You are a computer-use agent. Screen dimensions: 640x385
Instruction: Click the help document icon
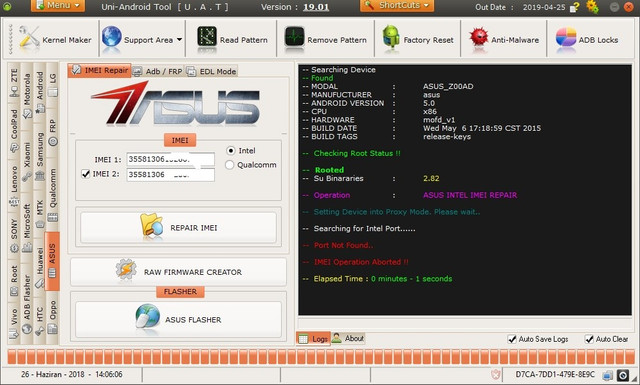coord(575,7)
